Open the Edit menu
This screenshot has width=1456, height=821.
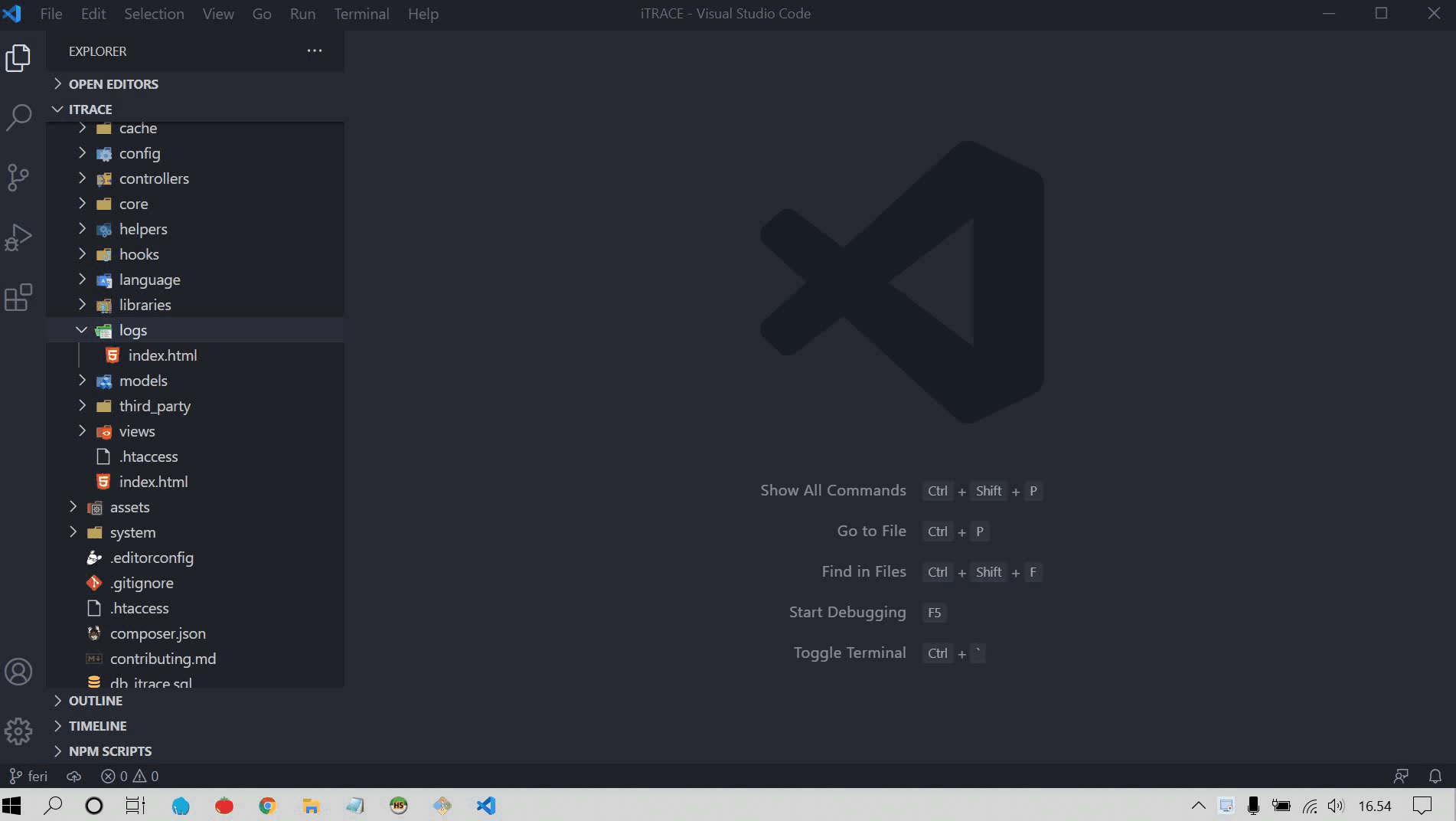click(x=93, y=14)
